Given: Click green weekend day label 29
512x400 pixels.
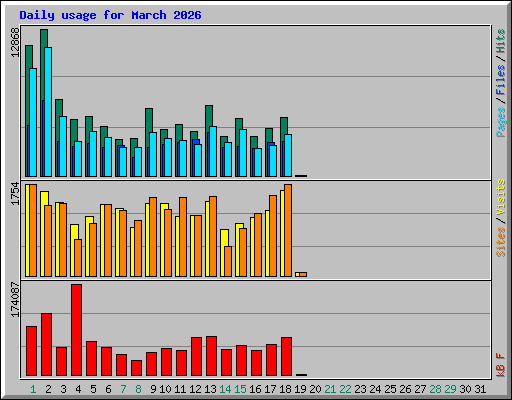Looking at the screenshot, I should point(450,389).
